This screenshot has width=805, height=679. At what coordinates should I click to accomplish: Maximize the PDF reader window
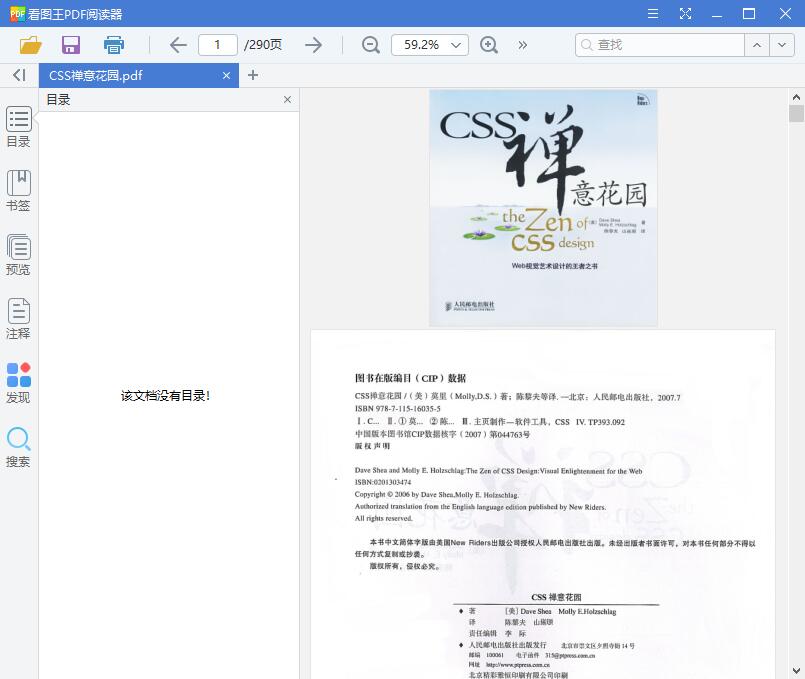point(749,14)
